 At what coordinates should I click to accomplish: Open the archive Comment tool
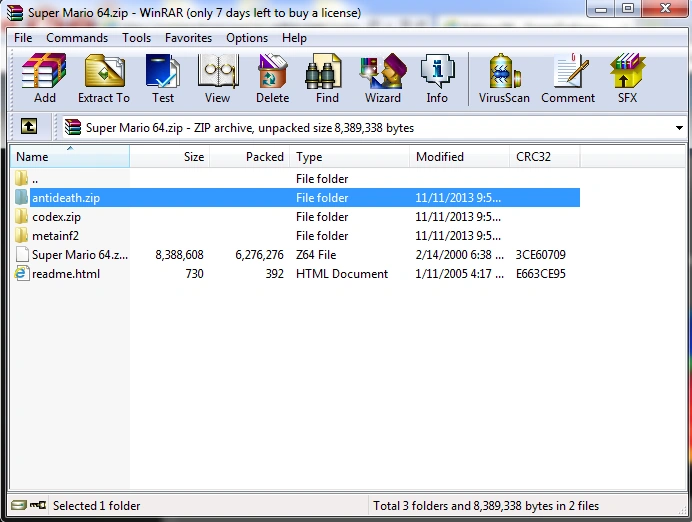click(568, 78)
